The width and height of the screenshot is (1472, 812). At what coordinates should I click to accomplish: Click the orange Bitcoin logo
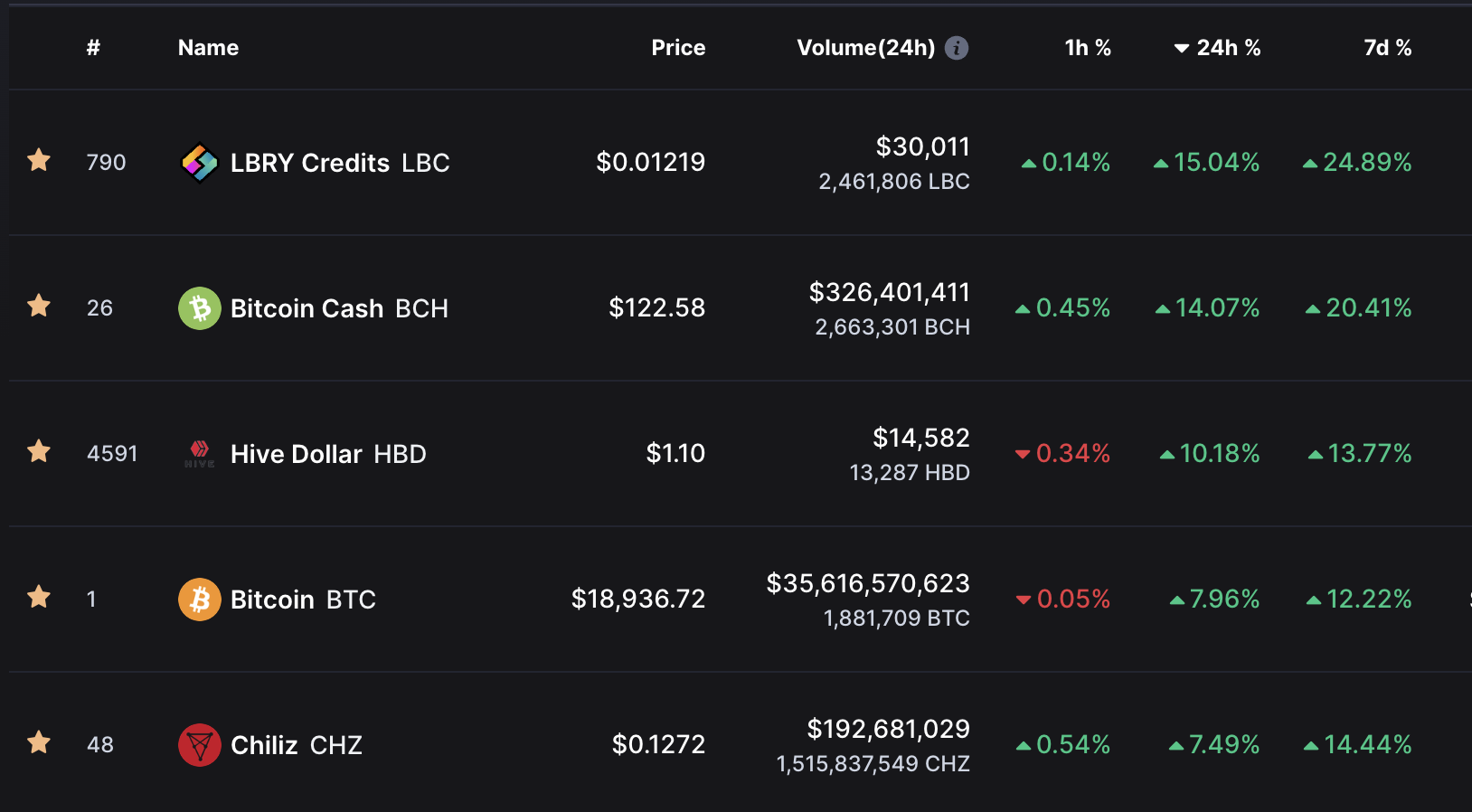click(200, 600)
